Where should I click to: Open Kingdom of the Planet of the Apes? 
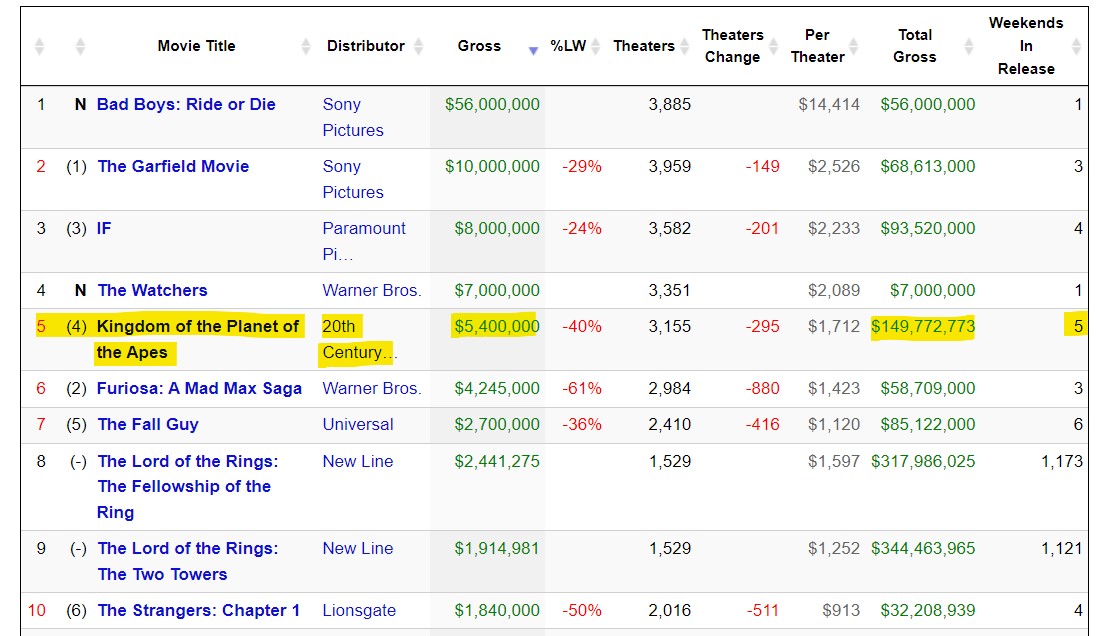pyautogui.click(x=197, y=327)
